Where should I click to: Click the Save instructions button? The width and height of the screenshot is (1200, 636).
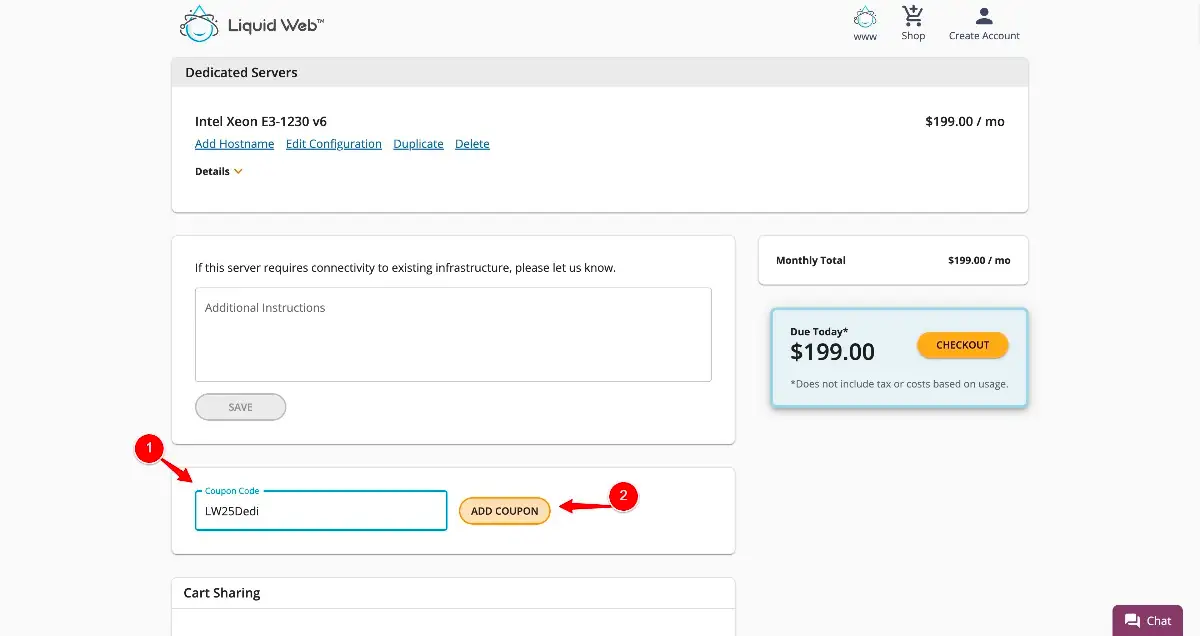click(240, 407)
